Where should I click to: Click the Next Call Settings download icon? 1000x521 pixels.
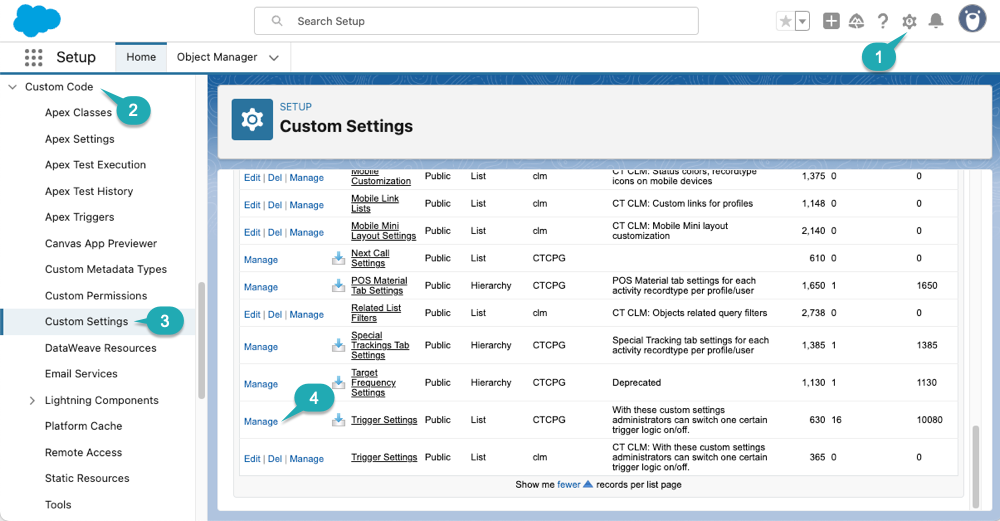[338, 258]
